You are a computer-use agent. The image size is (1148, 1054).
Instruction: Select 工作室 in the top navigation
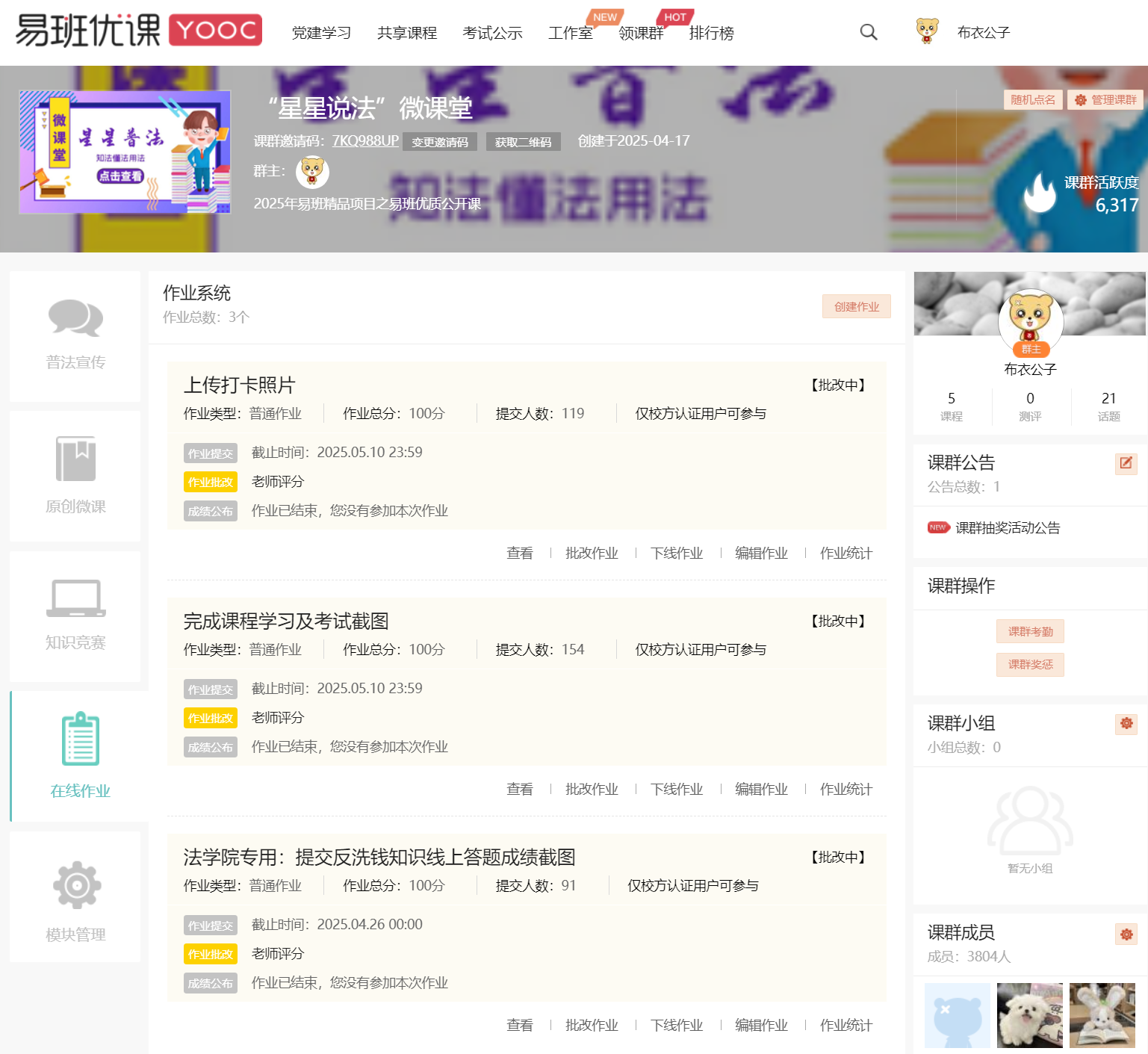click(x=570, y=33)
